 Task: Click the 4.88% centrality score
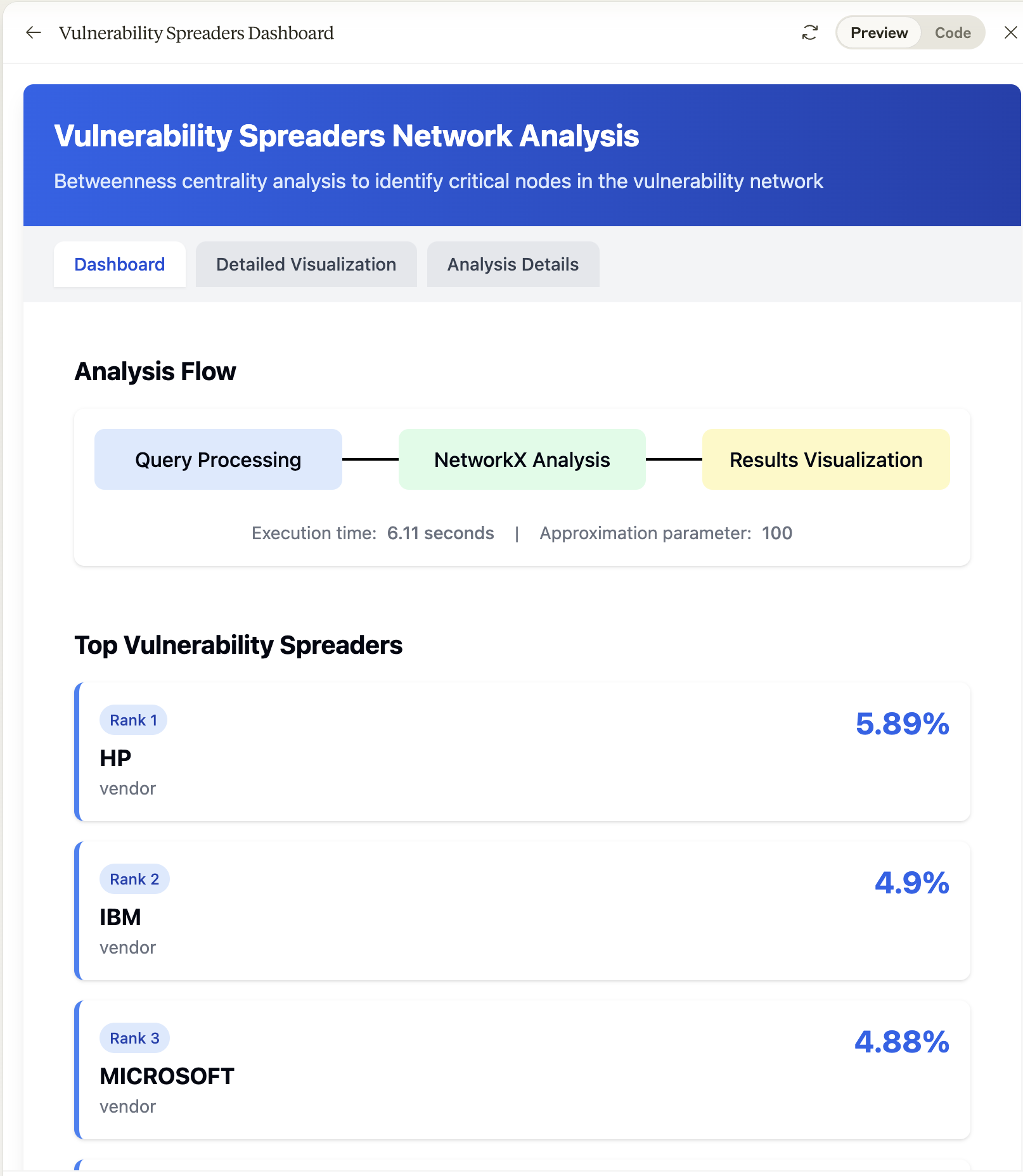[902, 1042]
